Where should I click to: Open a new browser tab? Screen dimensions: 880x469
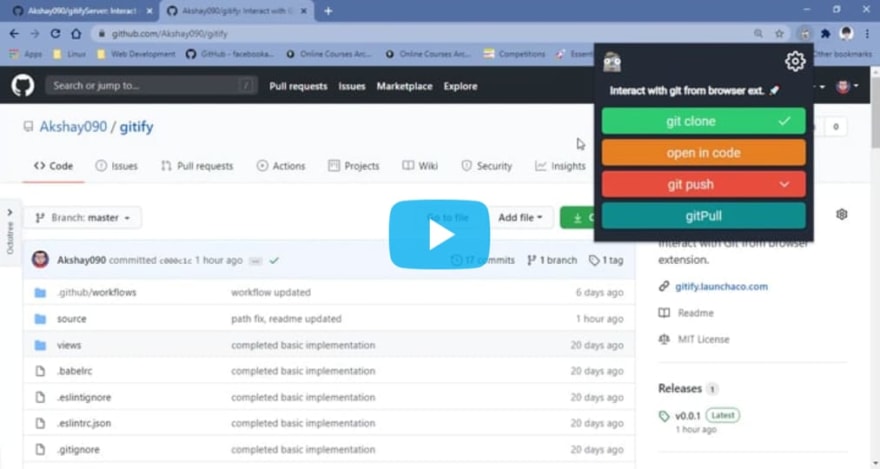tap(328, 11)
